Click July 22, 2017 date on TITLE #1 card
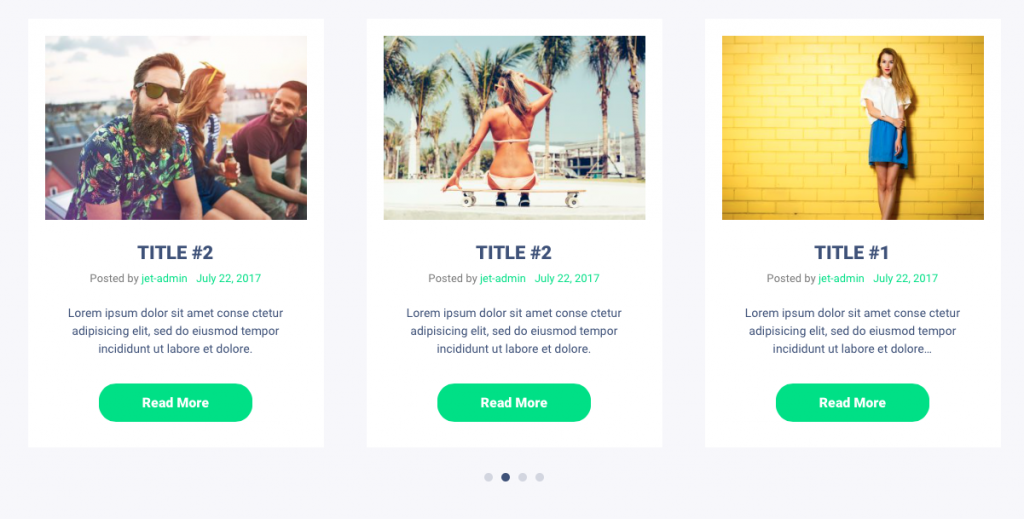This screenshot has height=519, width=1024. click(x=905, y=279)
